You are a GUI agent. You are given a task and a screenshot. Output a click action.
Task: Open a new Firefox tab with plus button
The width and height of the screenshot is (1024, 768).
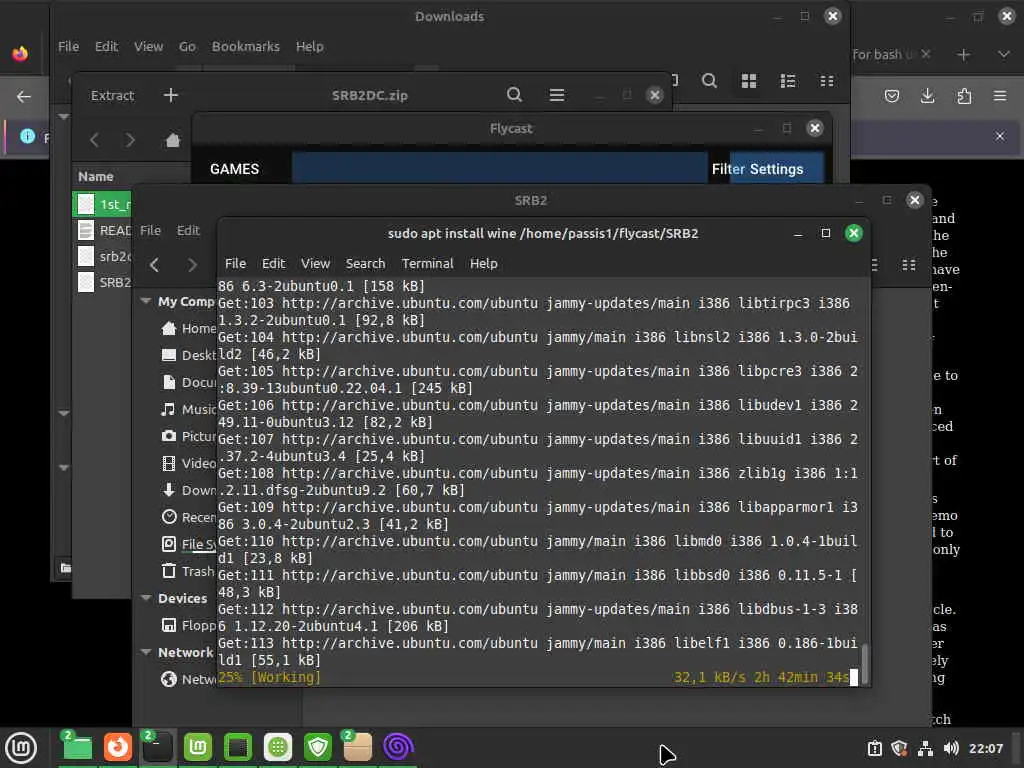coord(963,55)
